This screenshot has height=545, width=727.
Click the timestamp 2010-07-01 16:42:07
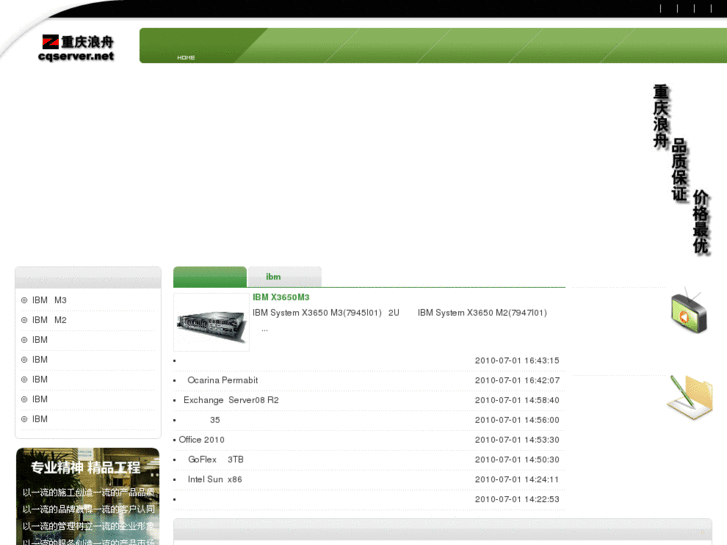coord(517,380)
